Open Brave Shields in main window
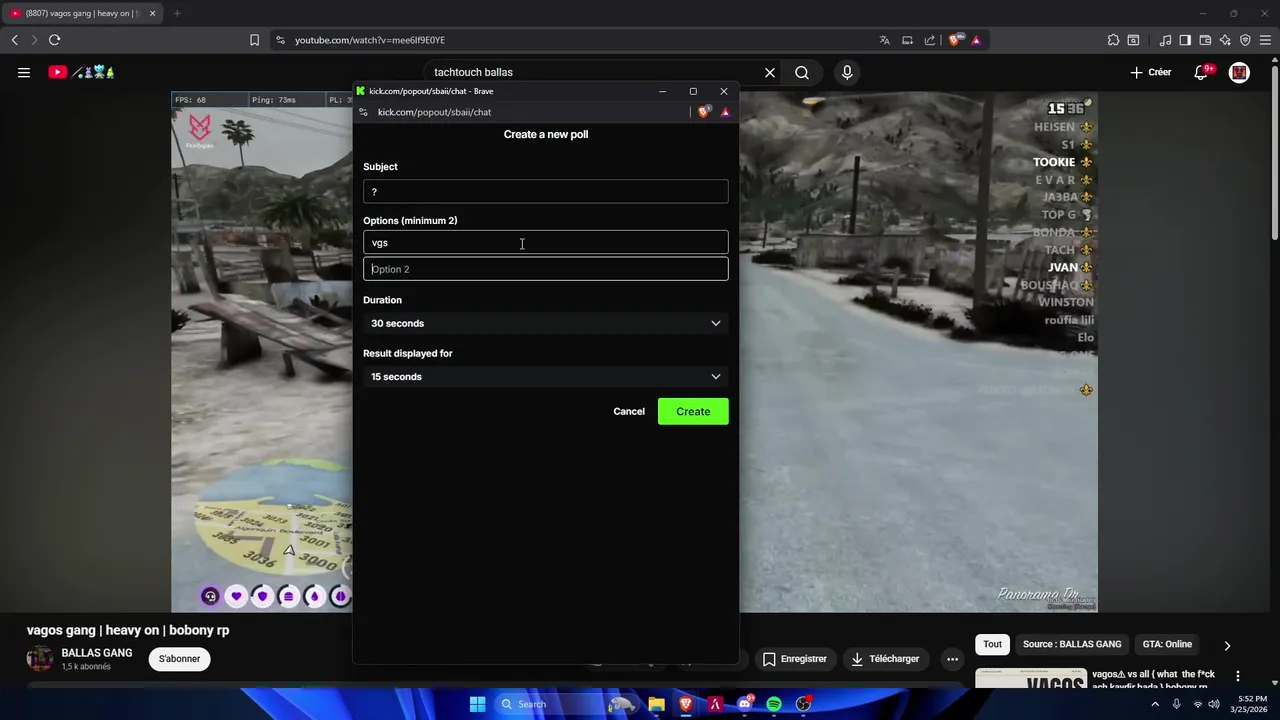The image size is (1280, 720). click(956, 40)
